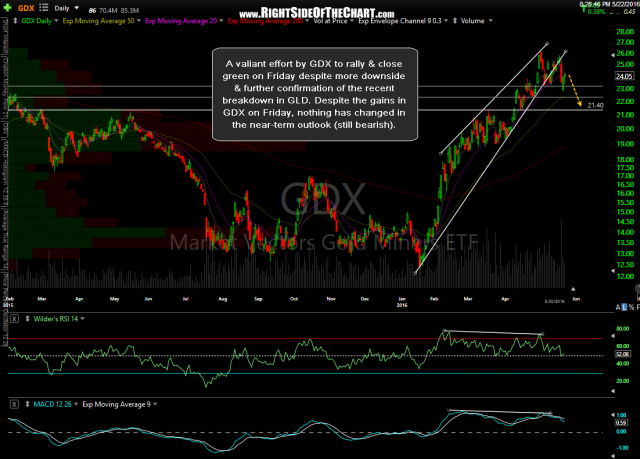640x459 pixels.
Task: Select the Exp Moving Average 20 label
Action: 181,21
